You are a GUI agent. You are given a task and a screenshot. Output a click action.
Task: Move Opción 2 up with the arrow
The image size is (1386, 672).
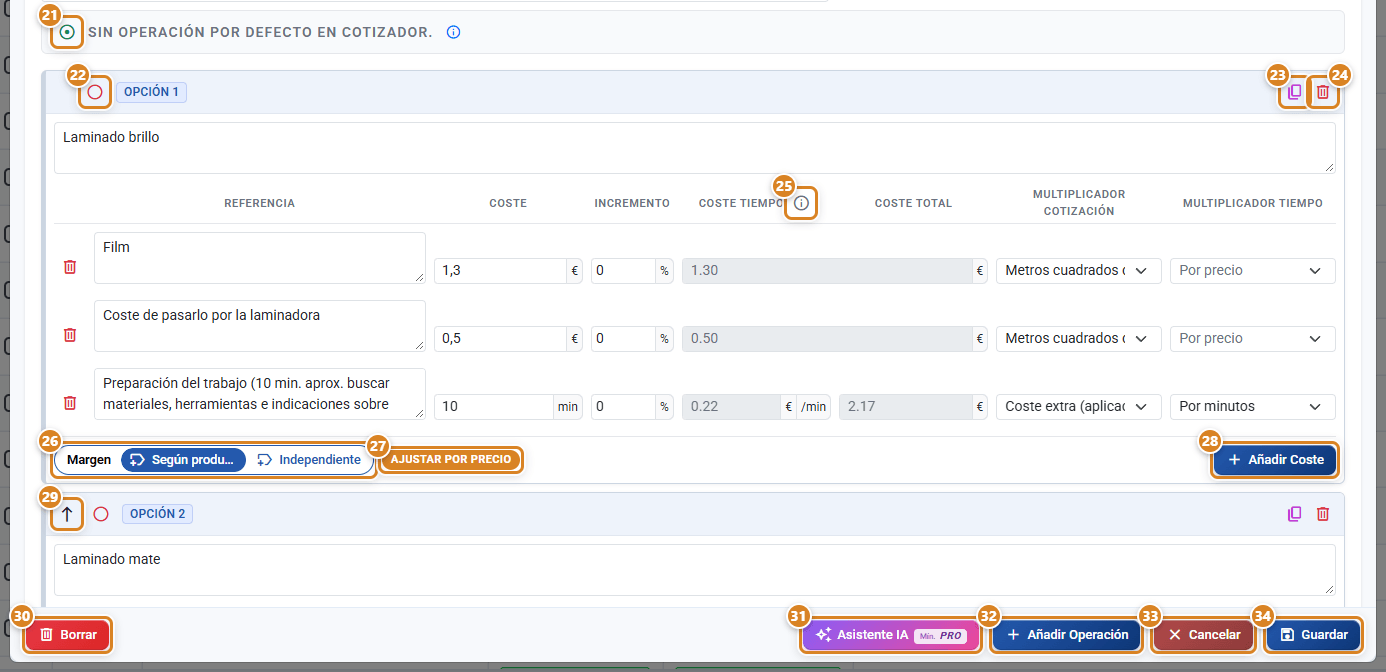(67, 514)
